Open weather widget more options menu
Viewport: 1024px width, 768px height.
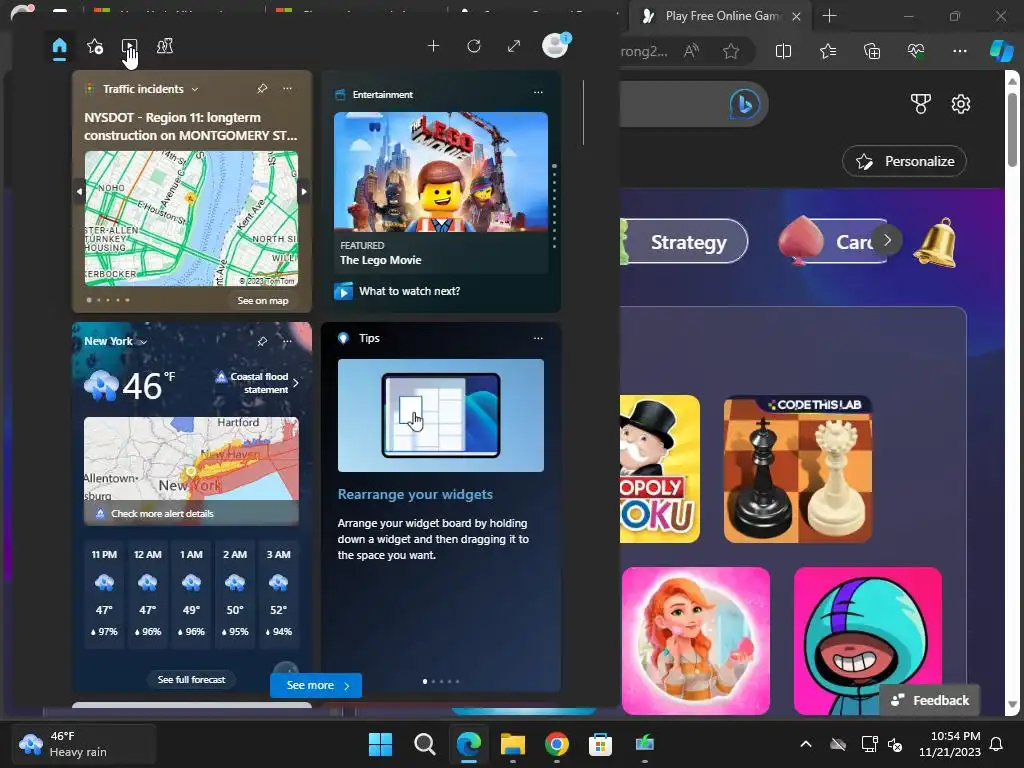[287, 341]
